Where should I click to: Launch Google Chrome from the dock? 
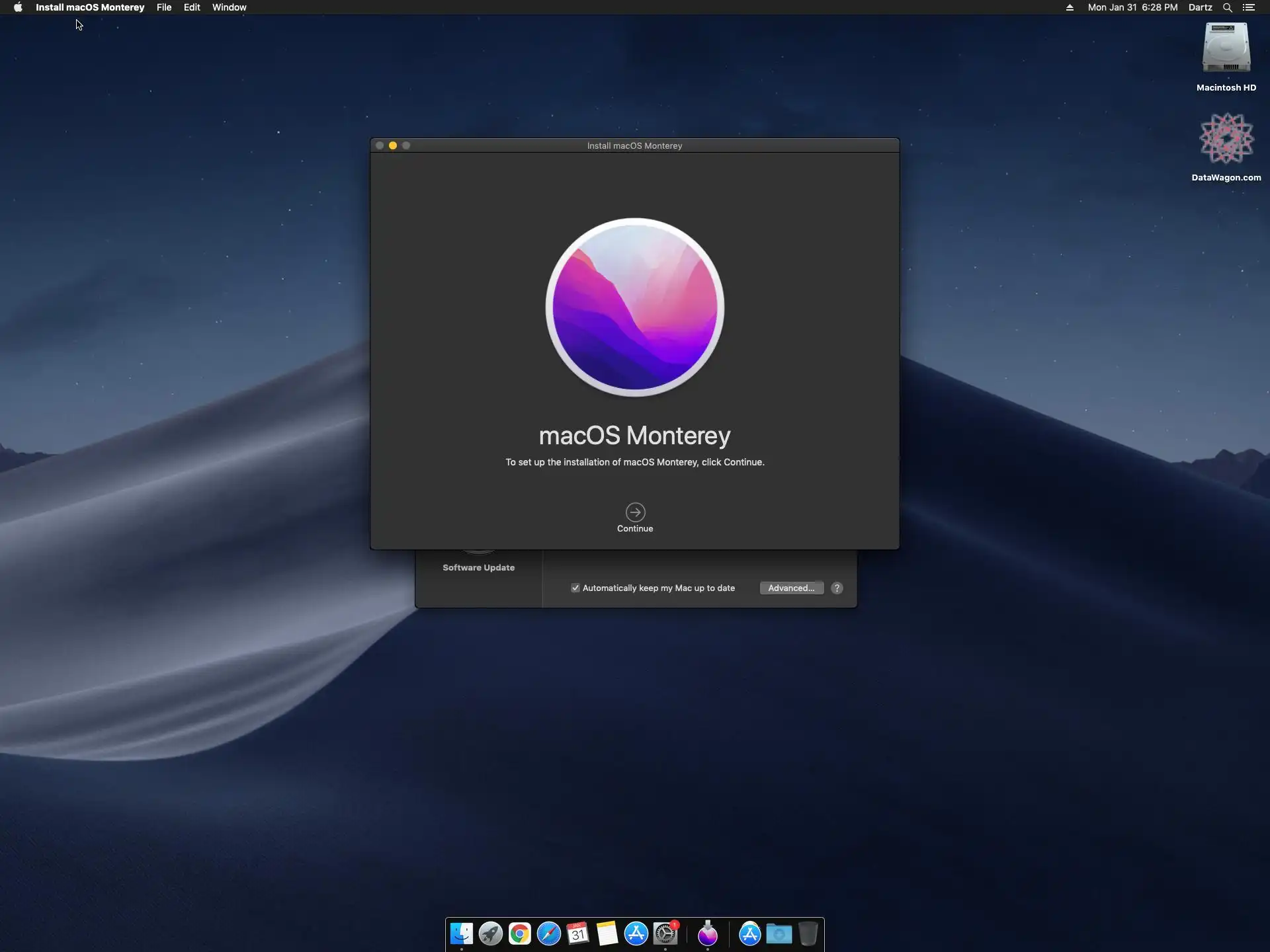pyautogui.click(x=519, y=933)
